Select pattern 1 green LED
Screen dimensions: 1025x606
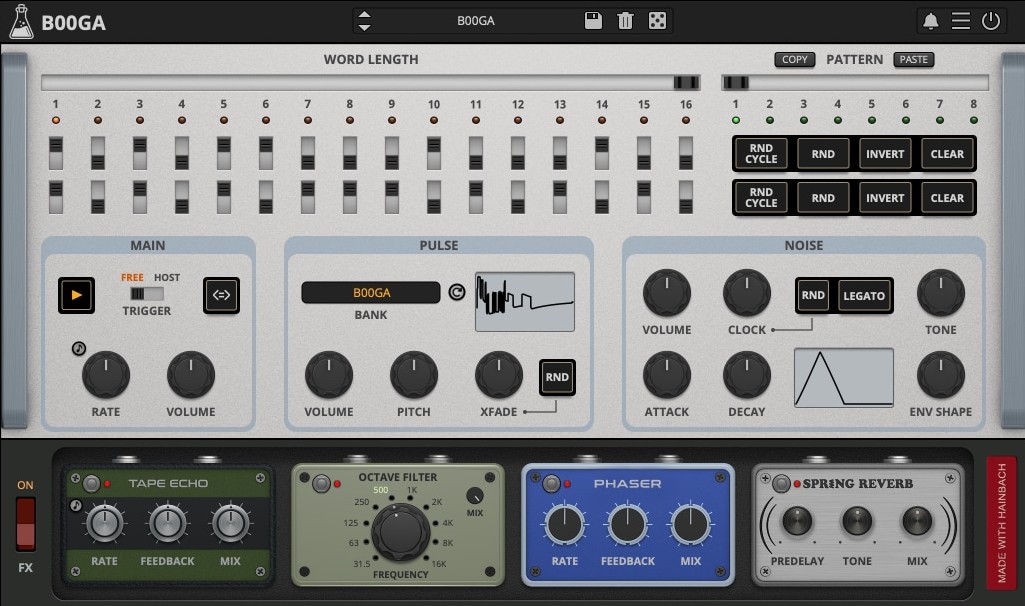click(735, 120)
